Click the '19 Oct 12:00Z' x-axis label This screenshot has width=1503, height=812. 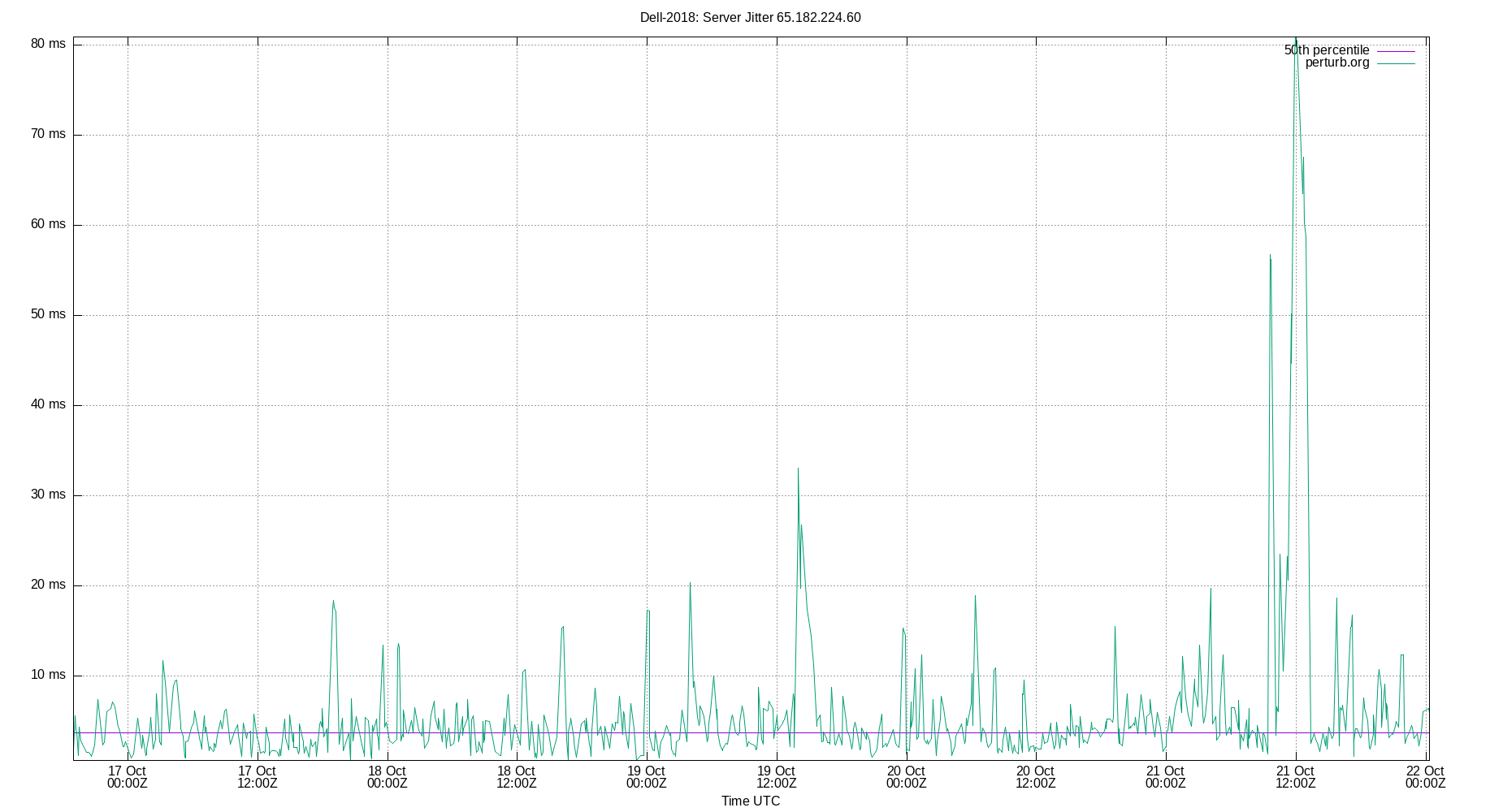pyautogui.click(x=777, y=777)
